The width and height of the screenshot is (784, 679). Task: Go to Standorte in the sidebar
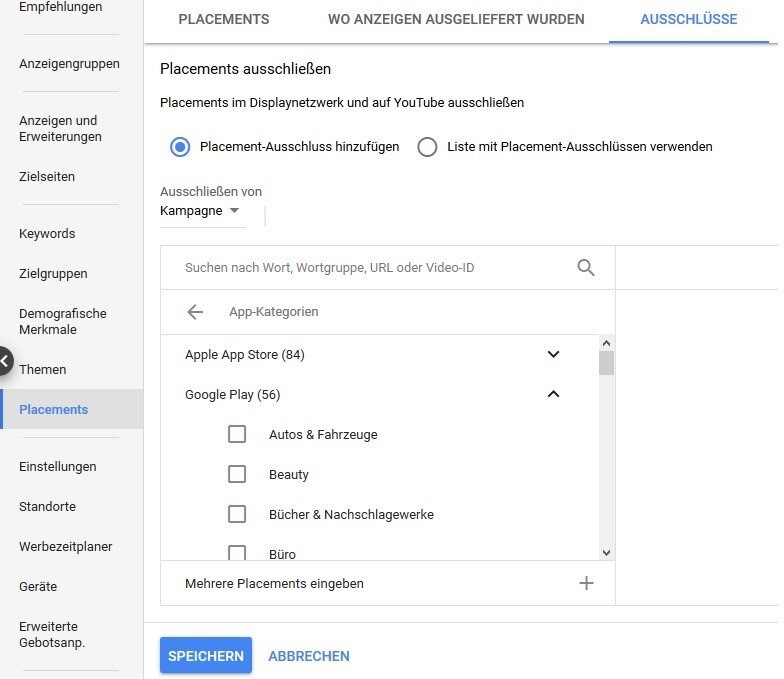48,507
